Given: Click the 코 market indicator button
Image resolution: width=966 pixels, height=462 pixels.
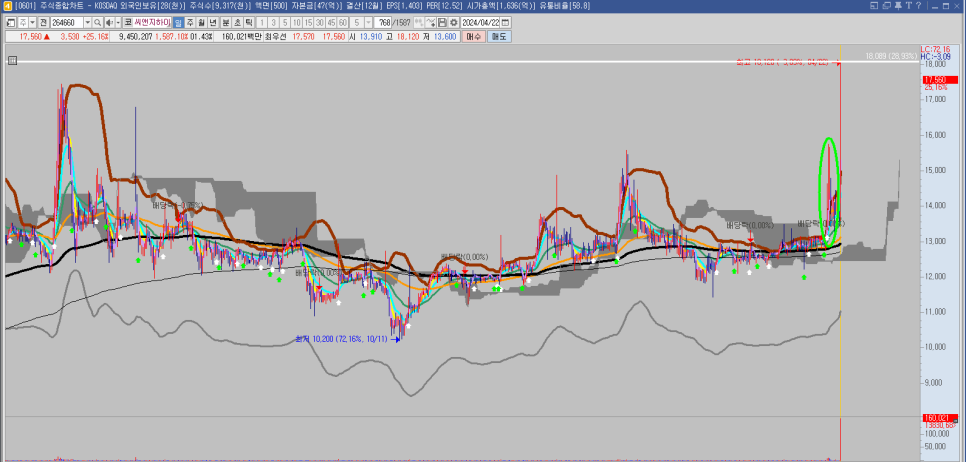Looking at the screenshot, I should 128,23.
